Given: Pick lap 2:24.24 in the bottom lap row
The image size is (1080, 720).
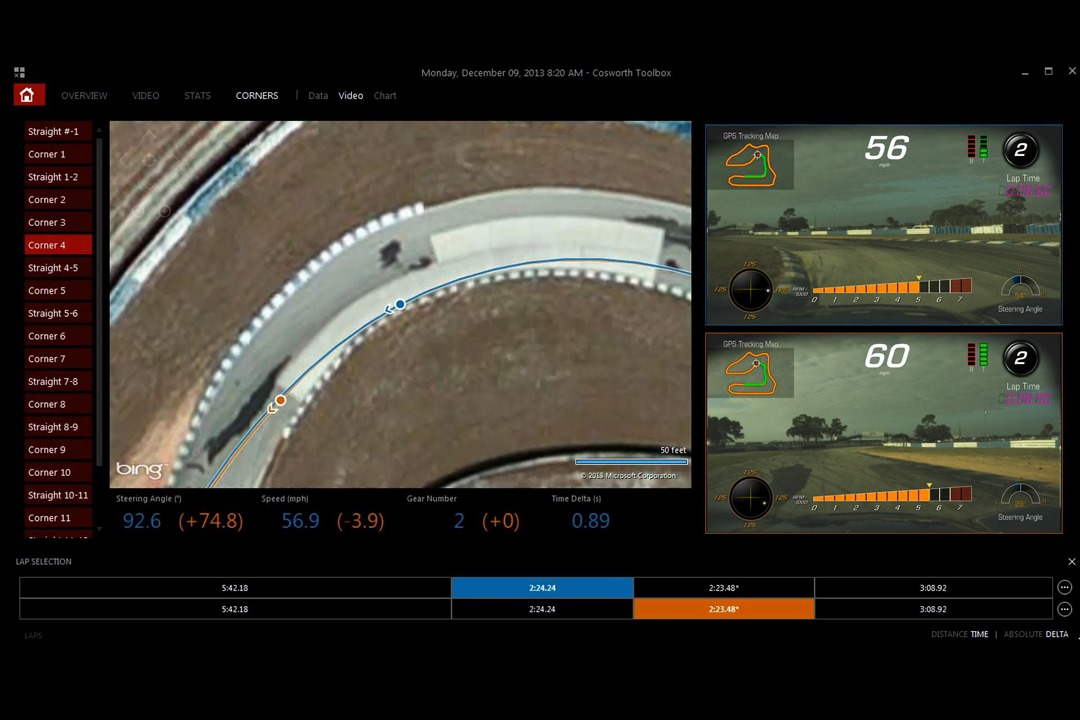Looking at the screenshot, I should [542, 609].
